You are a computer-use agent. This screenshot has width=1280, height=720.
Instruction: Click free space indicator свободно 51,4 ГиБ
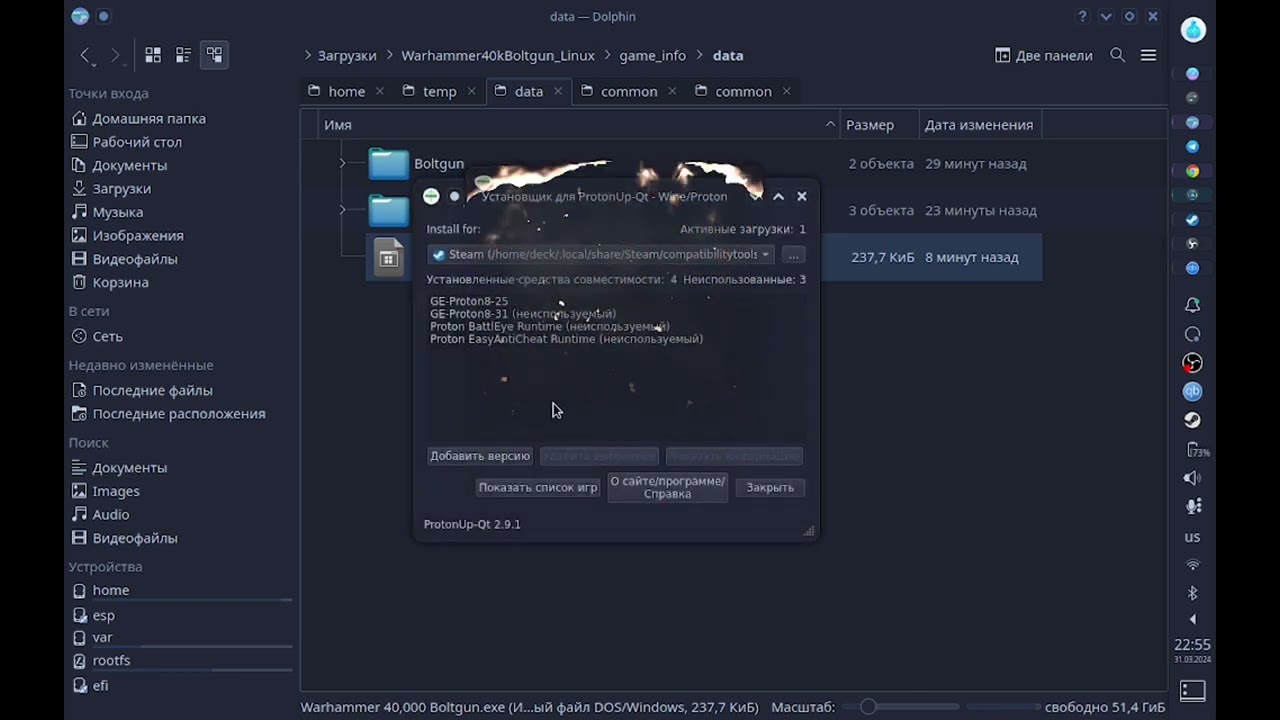click(x=1105, y=707)
